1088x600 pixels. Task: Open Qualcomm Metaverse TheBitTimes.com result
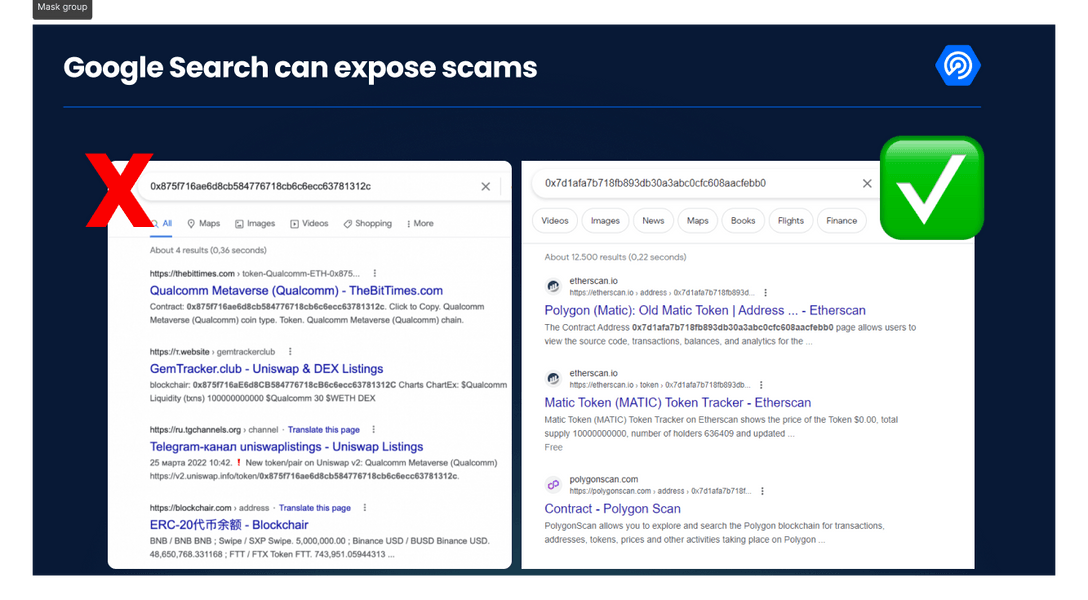[296, 291]
